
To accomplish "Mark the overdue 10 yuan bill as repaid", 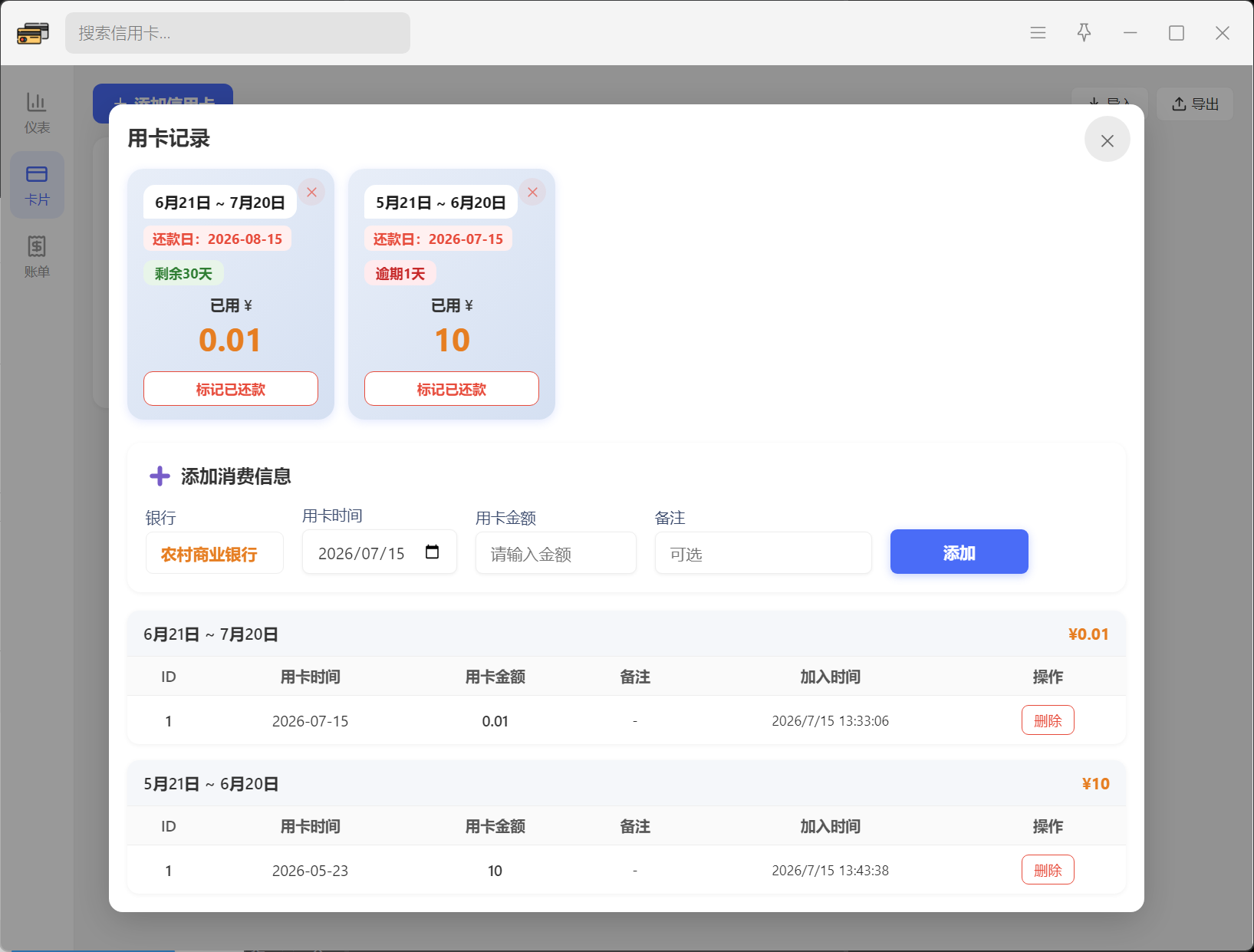I will tap(452, 389).
